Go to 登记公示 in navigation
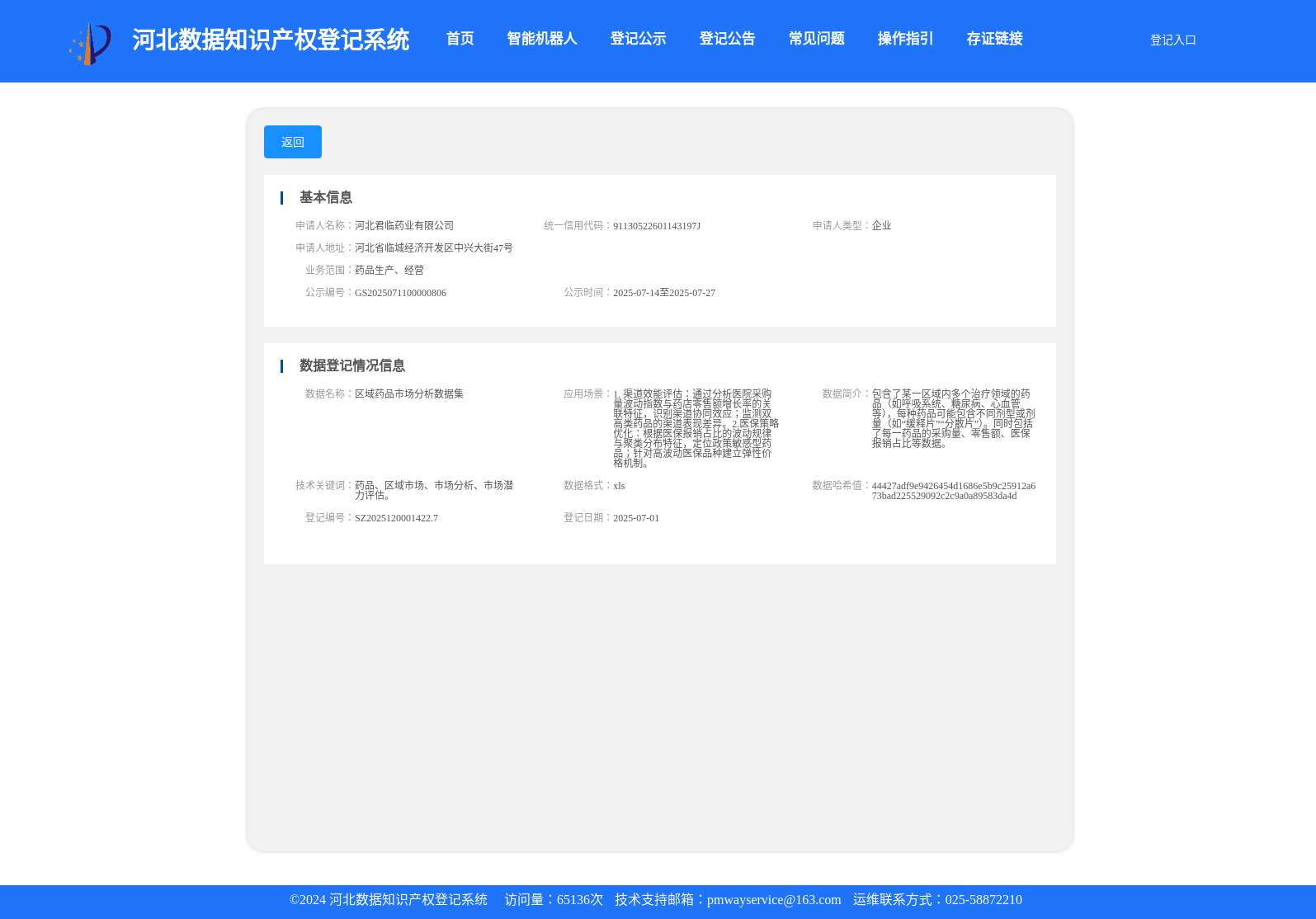The height and width of the screenshot is (919, 1316). tap(638, 39)
